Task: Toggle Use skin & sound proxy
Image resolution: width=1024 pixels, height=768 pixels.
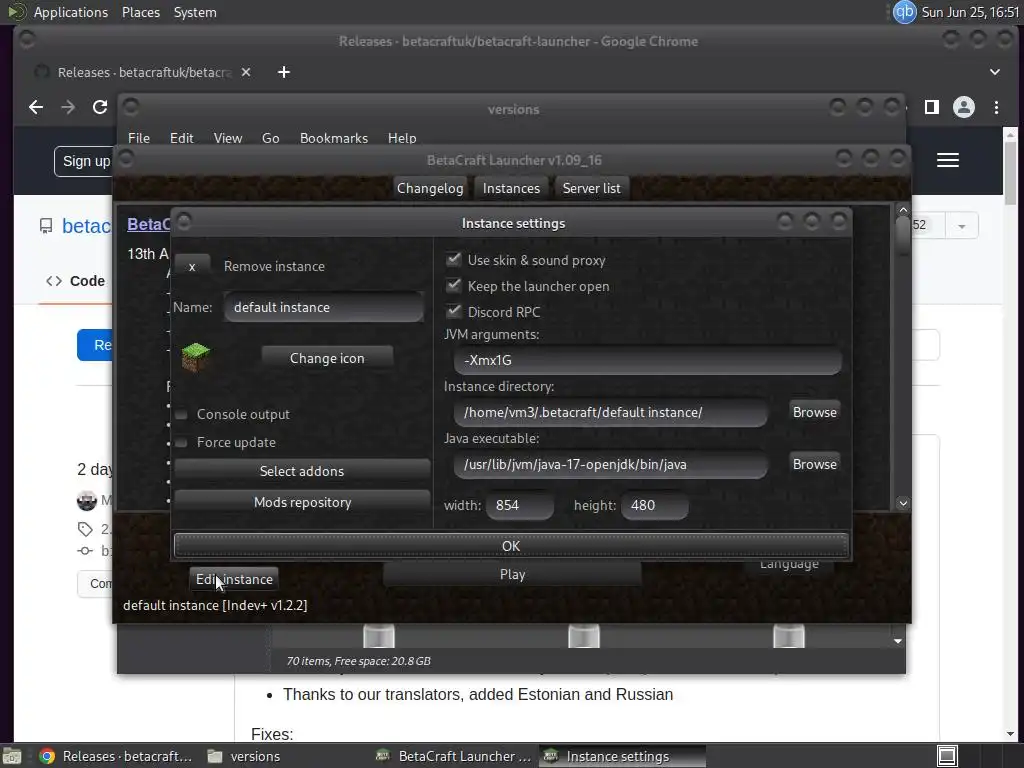Action: (453, 259)
